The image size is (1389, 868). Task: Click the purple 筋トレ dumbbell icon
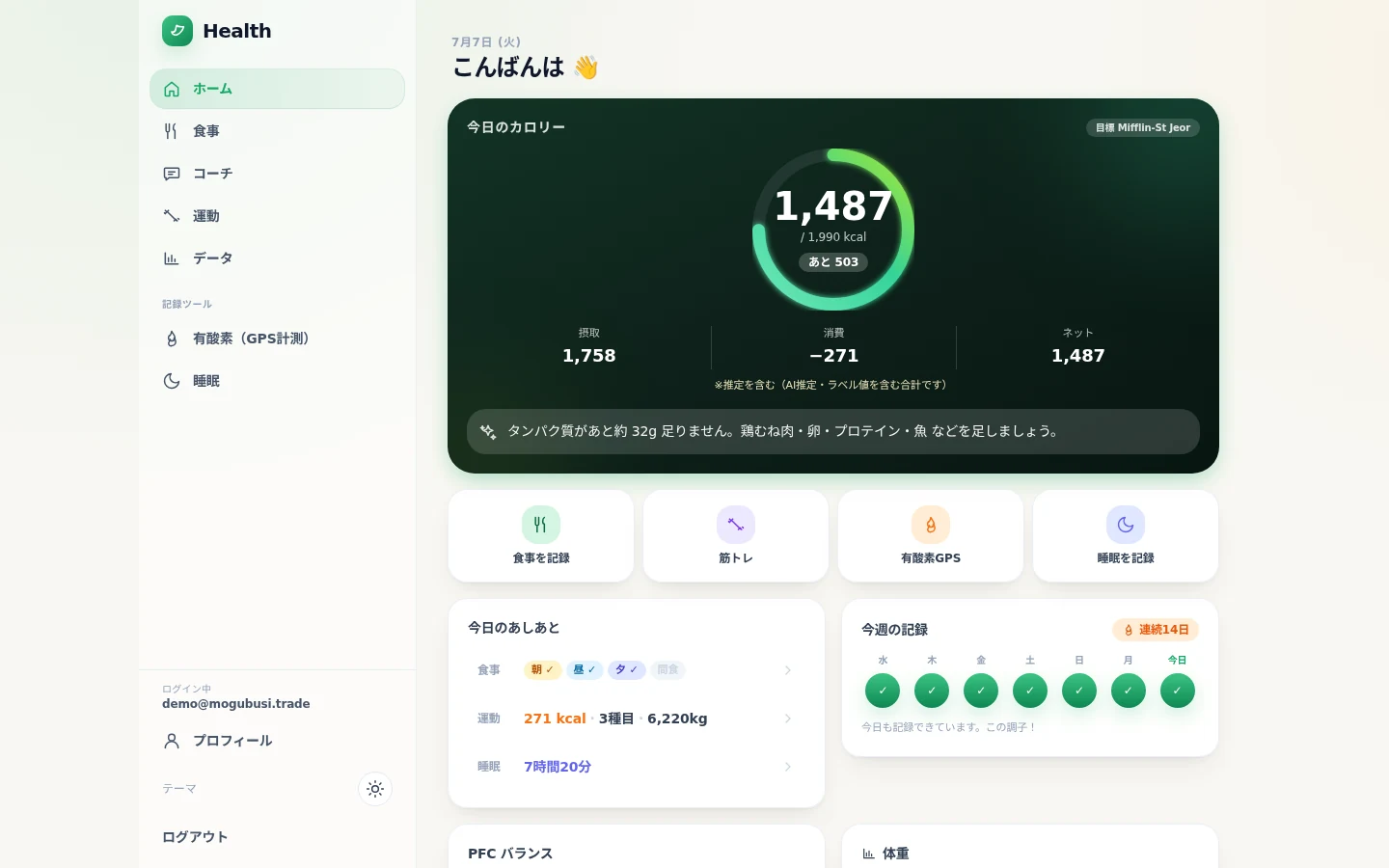pos(736,525)
